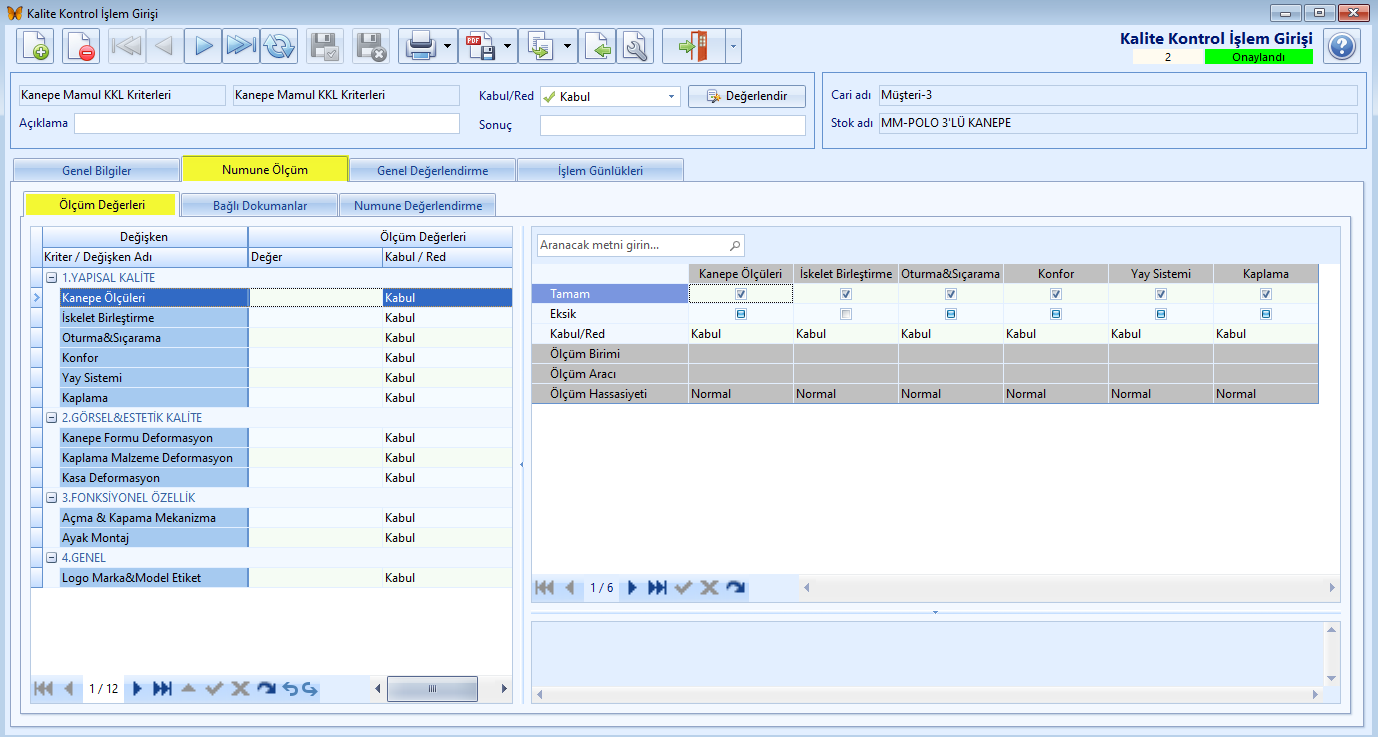
Task: Click the cancel save floppy icon with X
Action: 371,46
